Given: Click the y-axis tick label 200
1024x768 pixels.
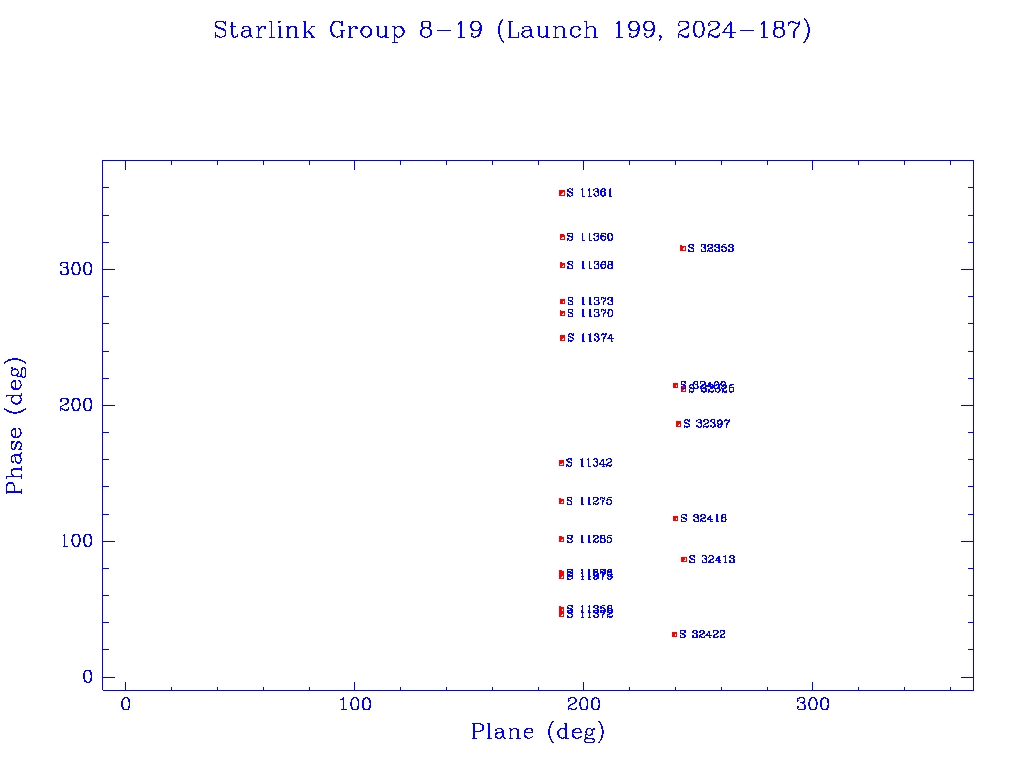Looking at the screenshot, I should pyautogui.click(x=76, y=405).
